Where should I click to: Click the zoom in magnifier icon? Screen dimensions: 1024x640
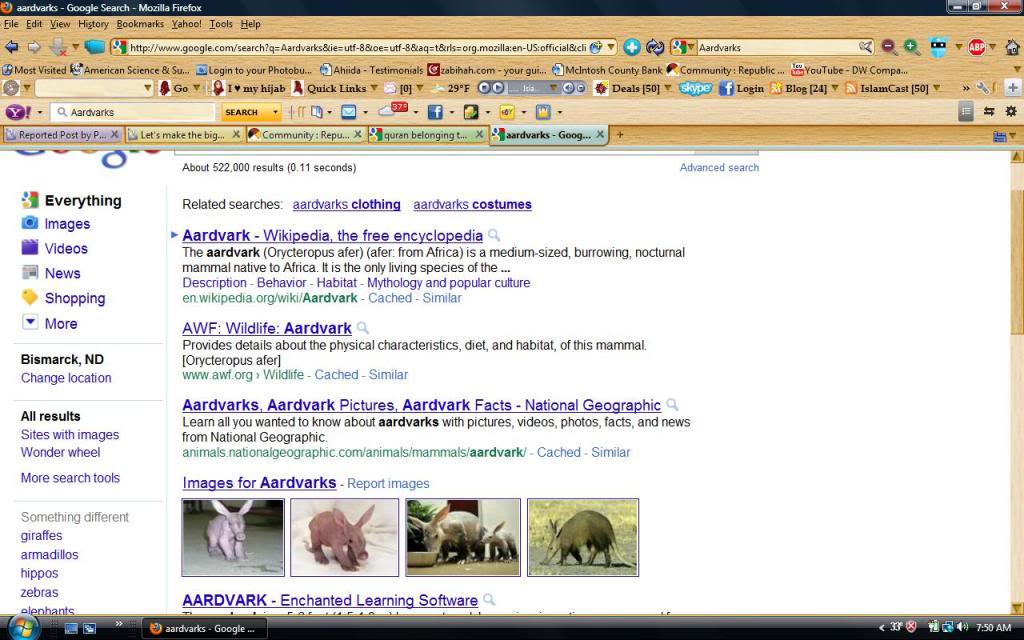tap(911, 47)
